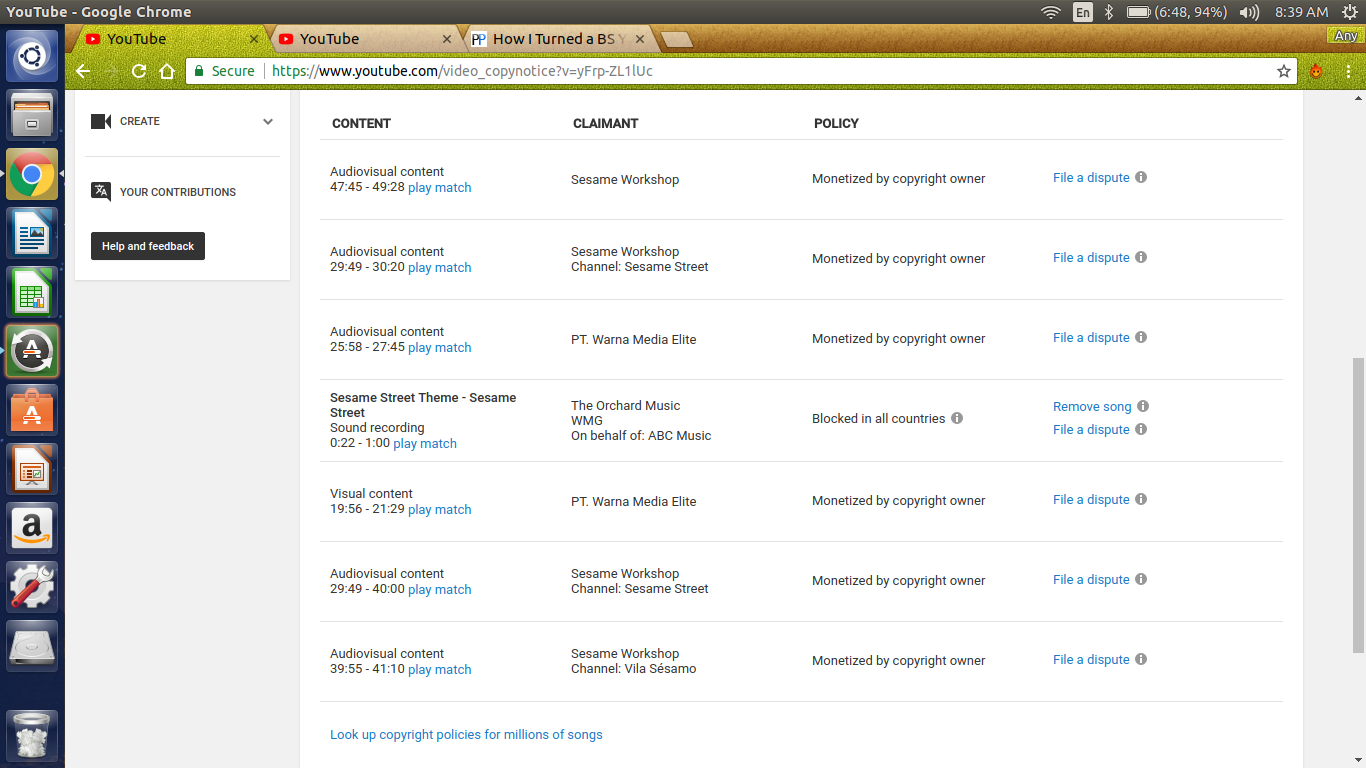The width and height of the screenshot is (1366, 768).
Task: Open the En keyboard language menu
Action: [x=1082, y=12]
